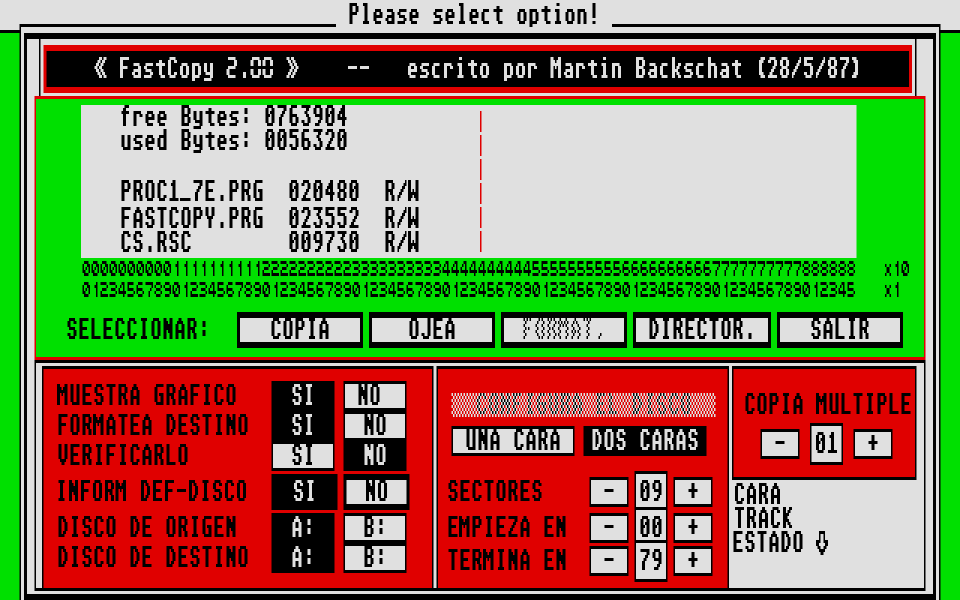Increase EMPIEZA EN start track
Viewport: 960px width, 600px height.
pyautogui.click(x=693, y=527)
